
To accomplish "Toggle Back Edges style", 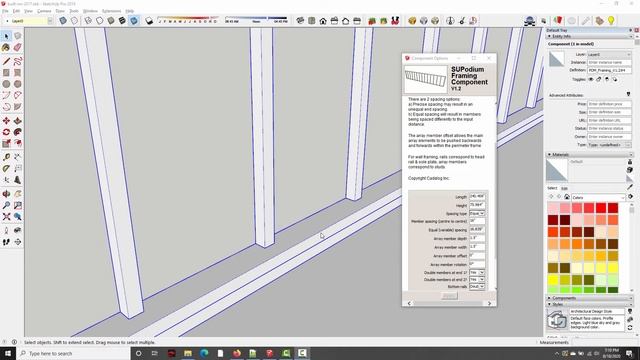I will click(74, 21).
